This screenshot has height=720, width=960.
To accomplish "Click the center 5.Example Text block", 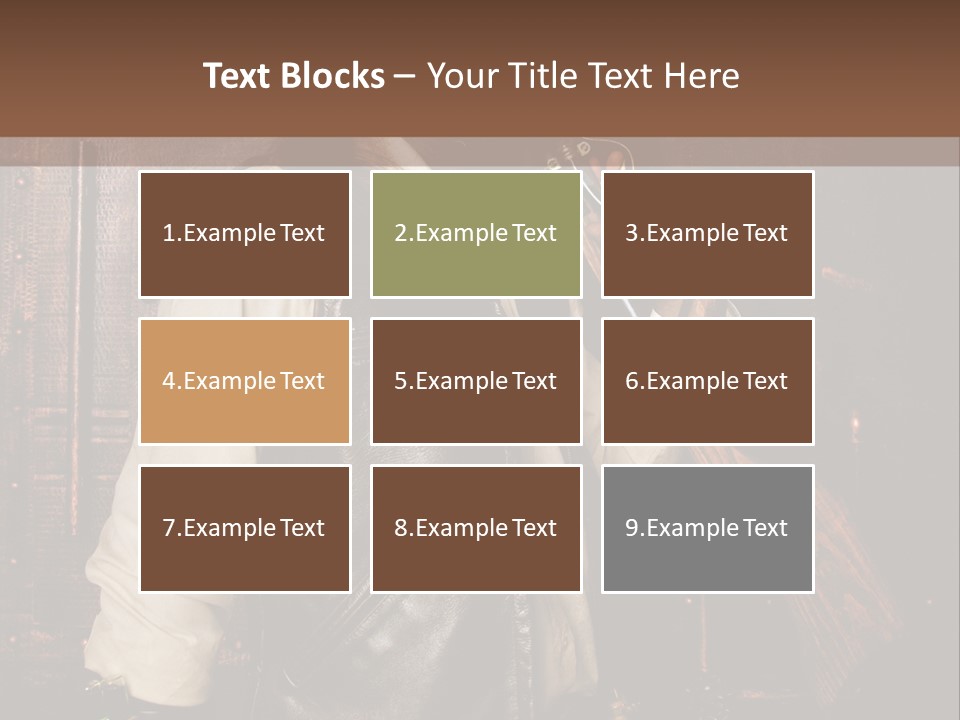I will [x=476, y=381].
